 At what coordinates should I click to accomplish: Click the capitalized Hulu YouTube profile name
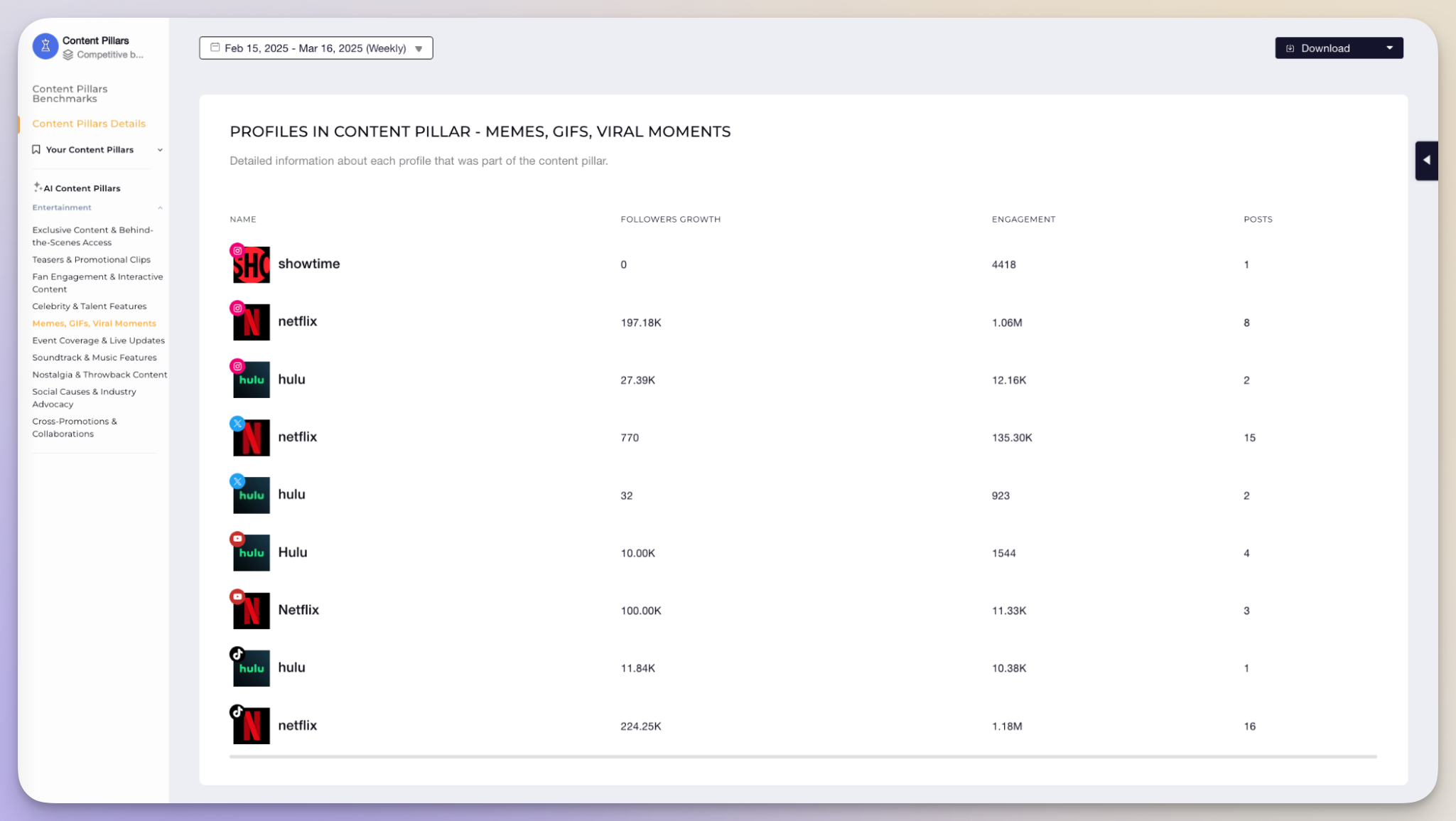[293, 552]
